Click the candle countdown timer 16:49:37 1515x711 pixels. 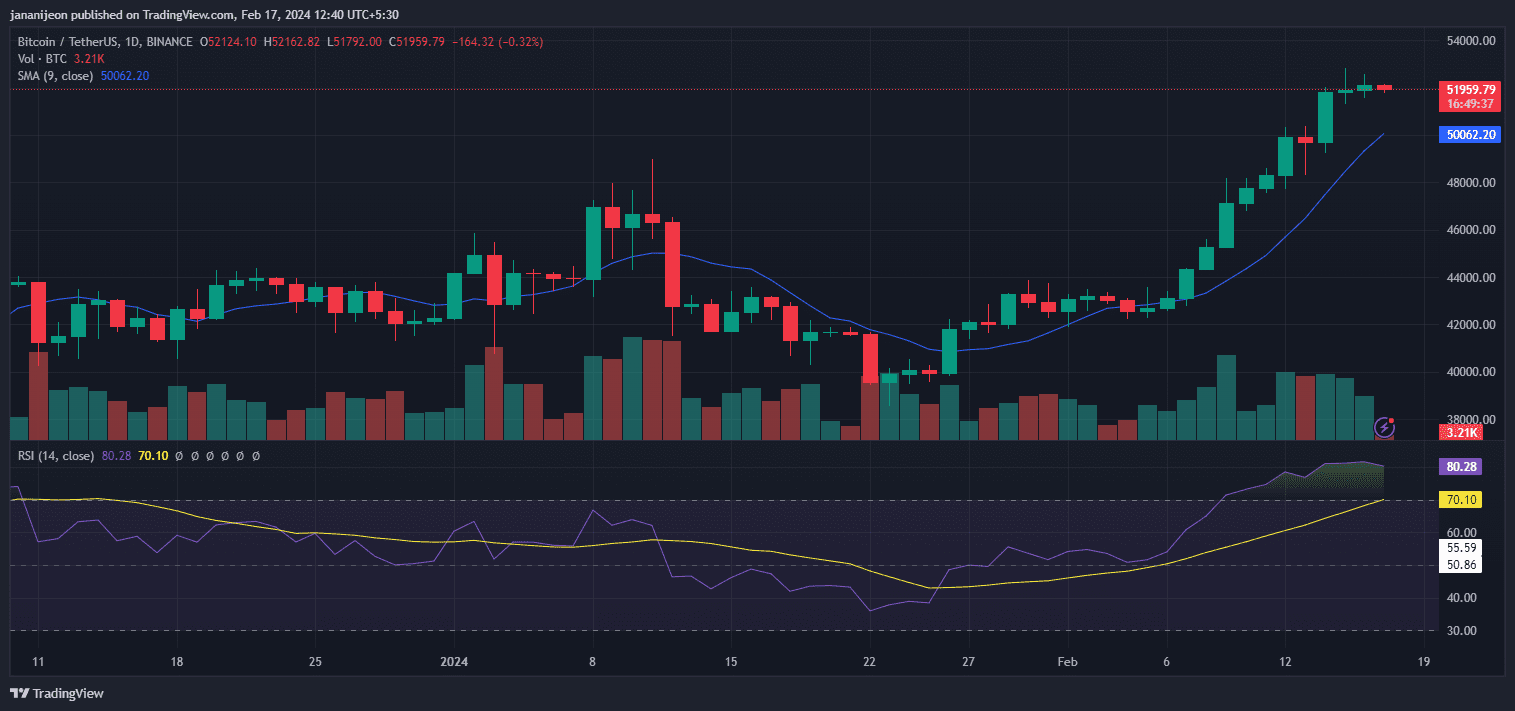(x=1470, y=103)
